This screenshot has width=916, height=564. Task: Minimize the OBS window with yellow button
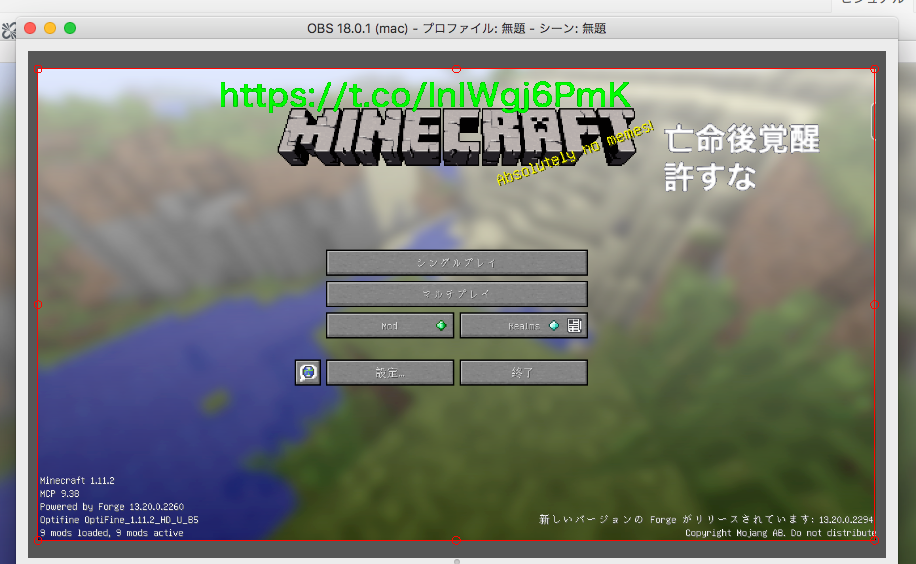click(x=50, y=28)
